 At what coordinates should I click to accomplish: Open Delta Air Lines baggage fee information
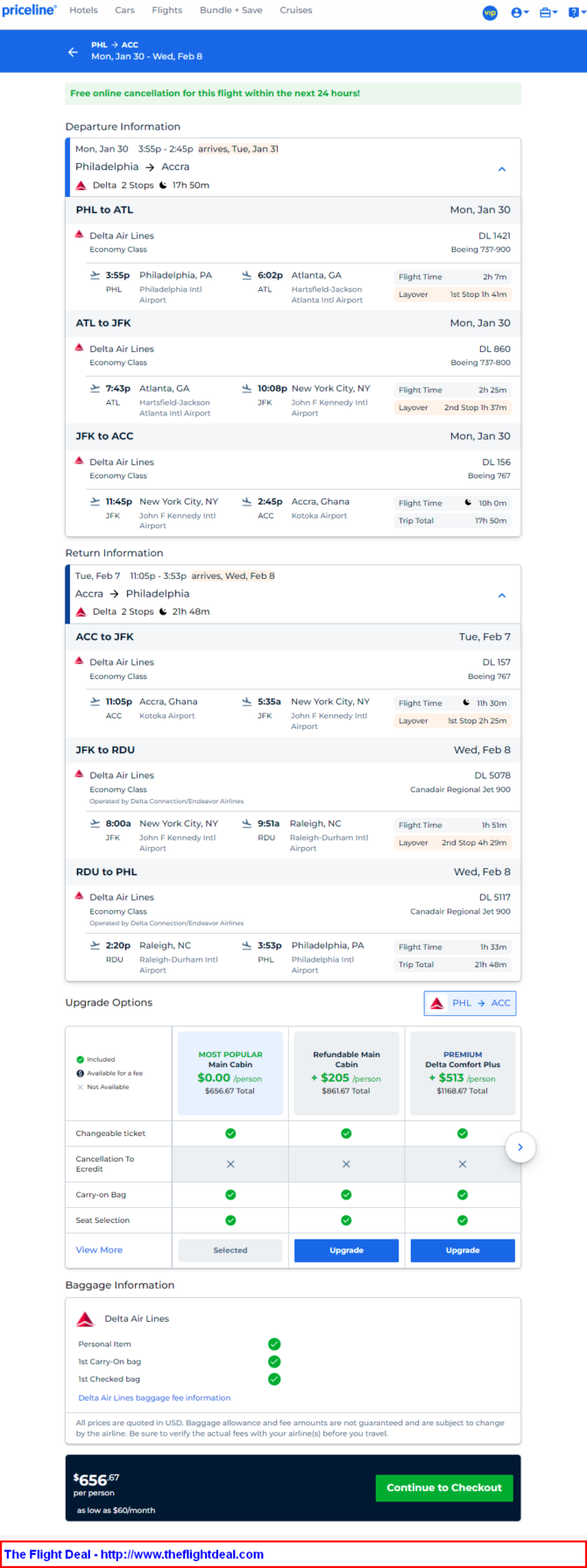point(154,1398)
